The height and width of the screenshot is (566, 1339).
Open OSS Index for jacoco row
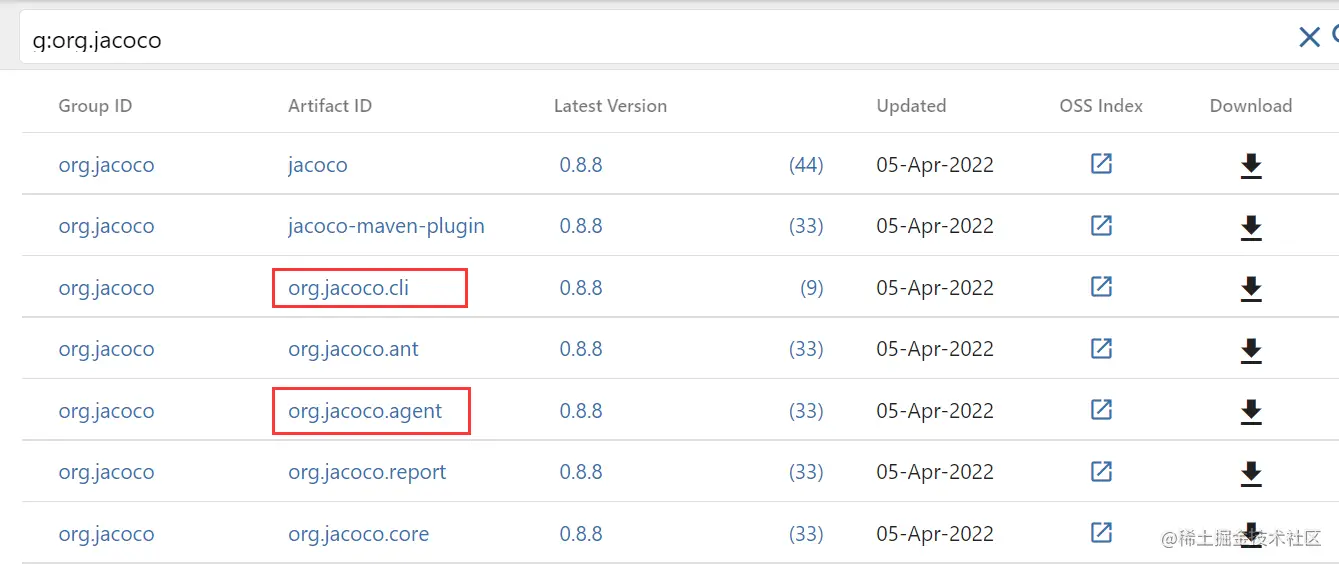click(1101, 164)
